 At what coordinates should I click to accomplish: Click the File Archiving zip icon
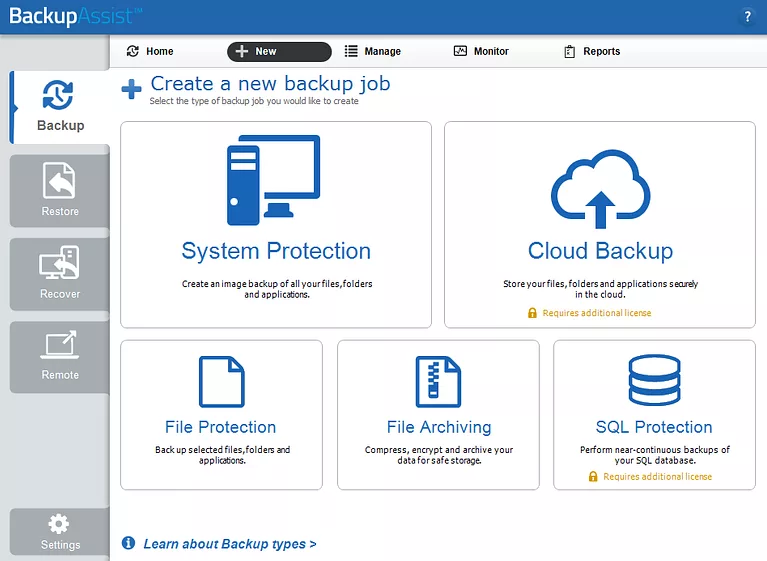pos(438,381)
